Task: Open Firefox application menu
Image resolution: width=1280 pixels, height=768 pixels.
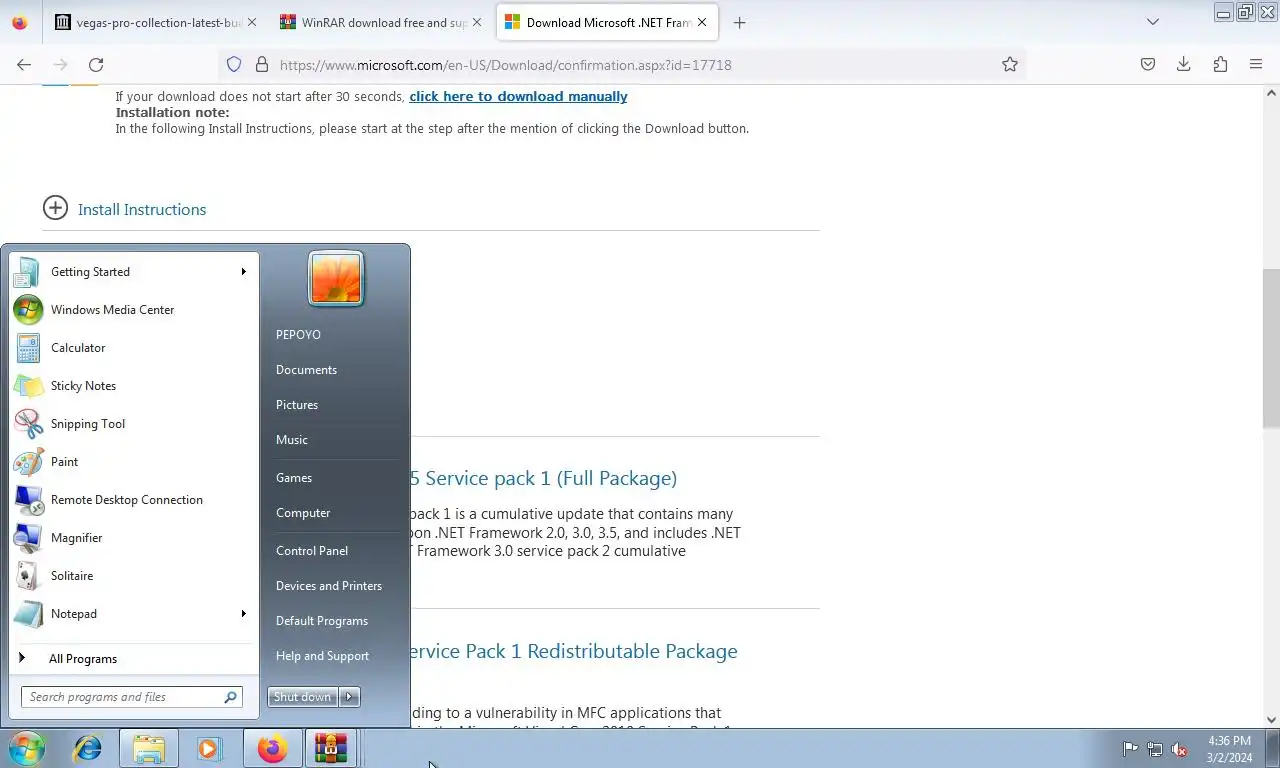Action: pos(1256,65)
